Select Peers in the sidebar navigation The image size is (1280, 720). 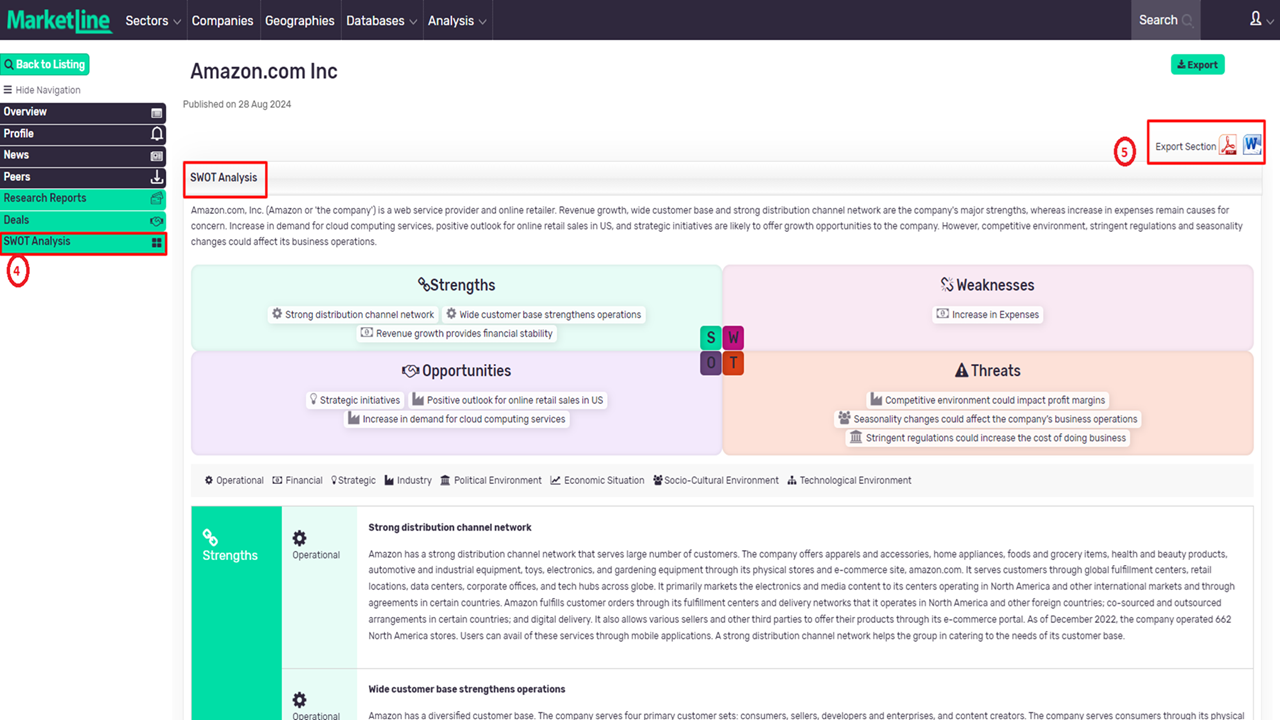(83, 177)
